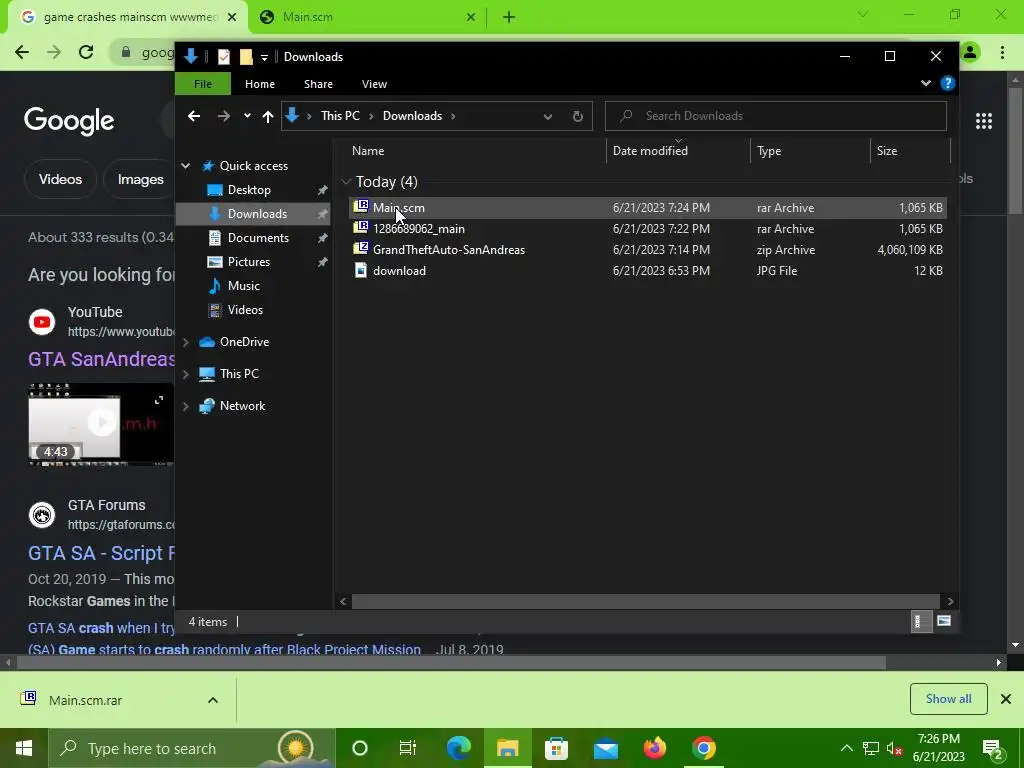The width and height of the screenshot is (1024, 768).
Task: Open Explorer help icon
Action: point(947,84)
